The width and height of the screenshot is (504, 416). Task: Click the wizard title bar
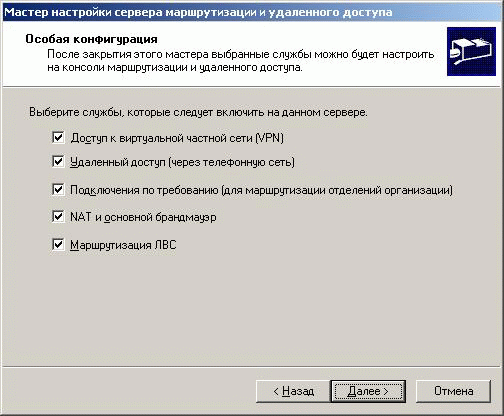coord(252,12)
